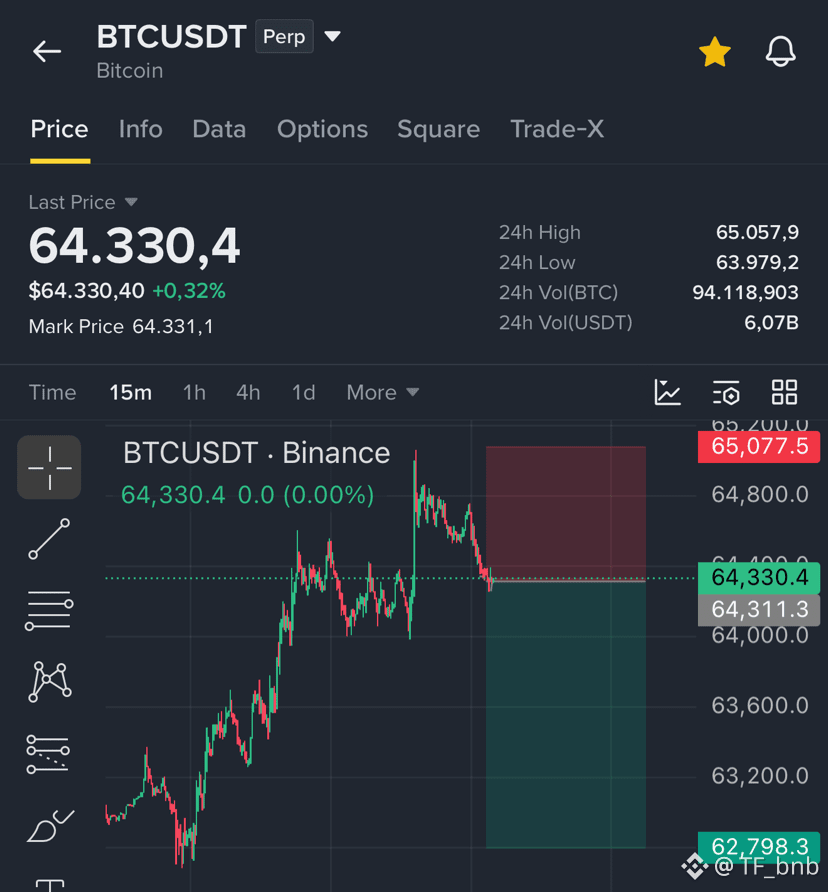Image resolution: width=828 pixels, height=892 pixels.
Task: Select the brush drawing tool
Action: pyautogui.click(x=50, y=826)
